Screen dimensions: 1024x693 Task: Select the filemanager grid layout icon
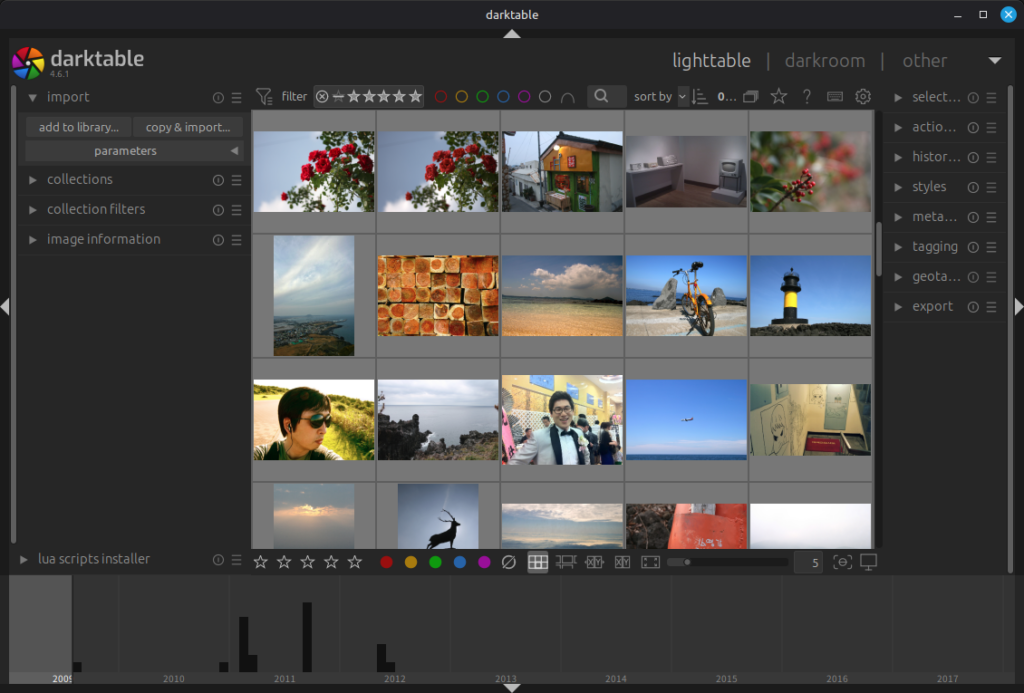(538, 562)
